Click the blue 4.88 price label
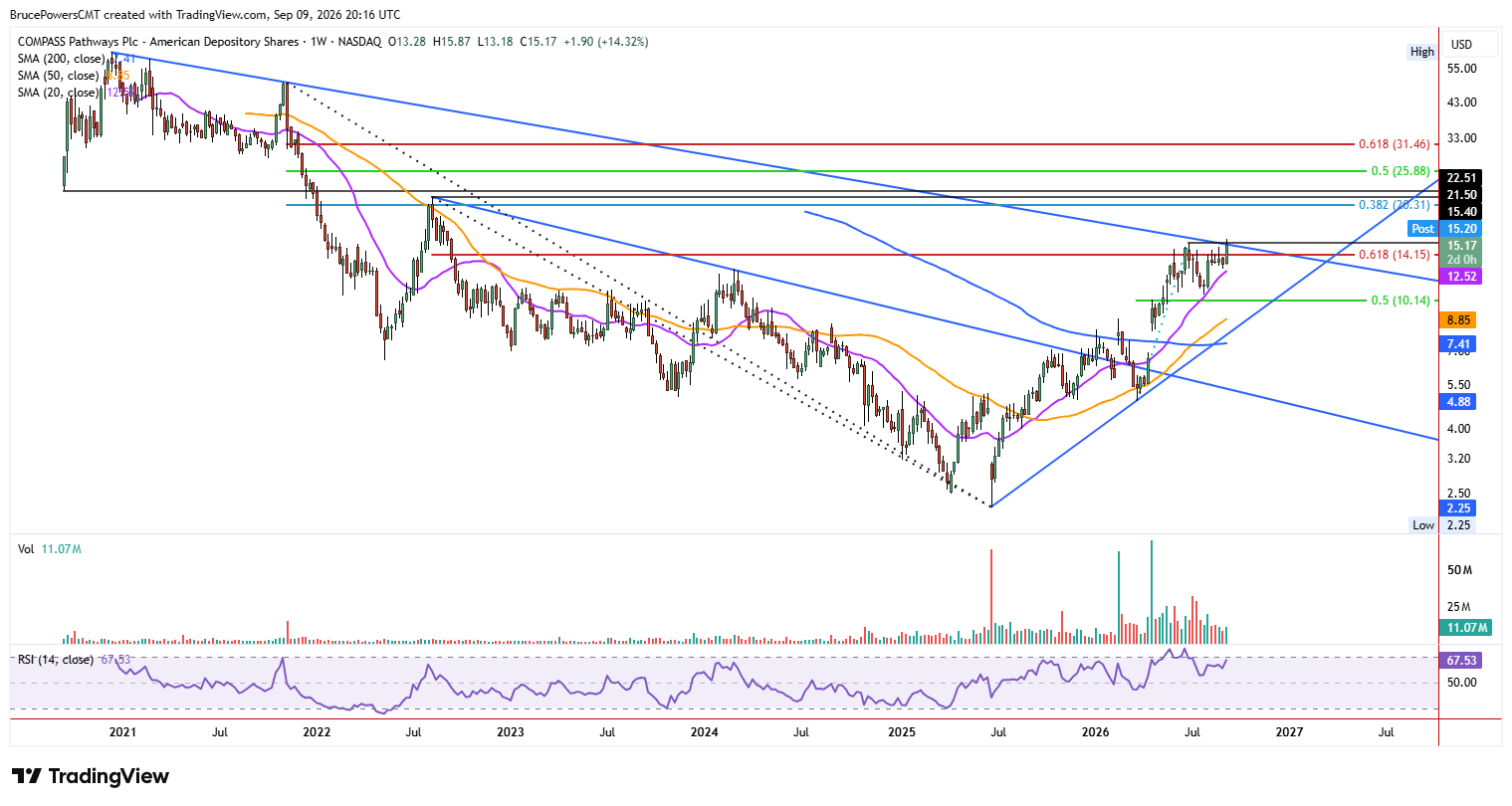 point(1459,402)
